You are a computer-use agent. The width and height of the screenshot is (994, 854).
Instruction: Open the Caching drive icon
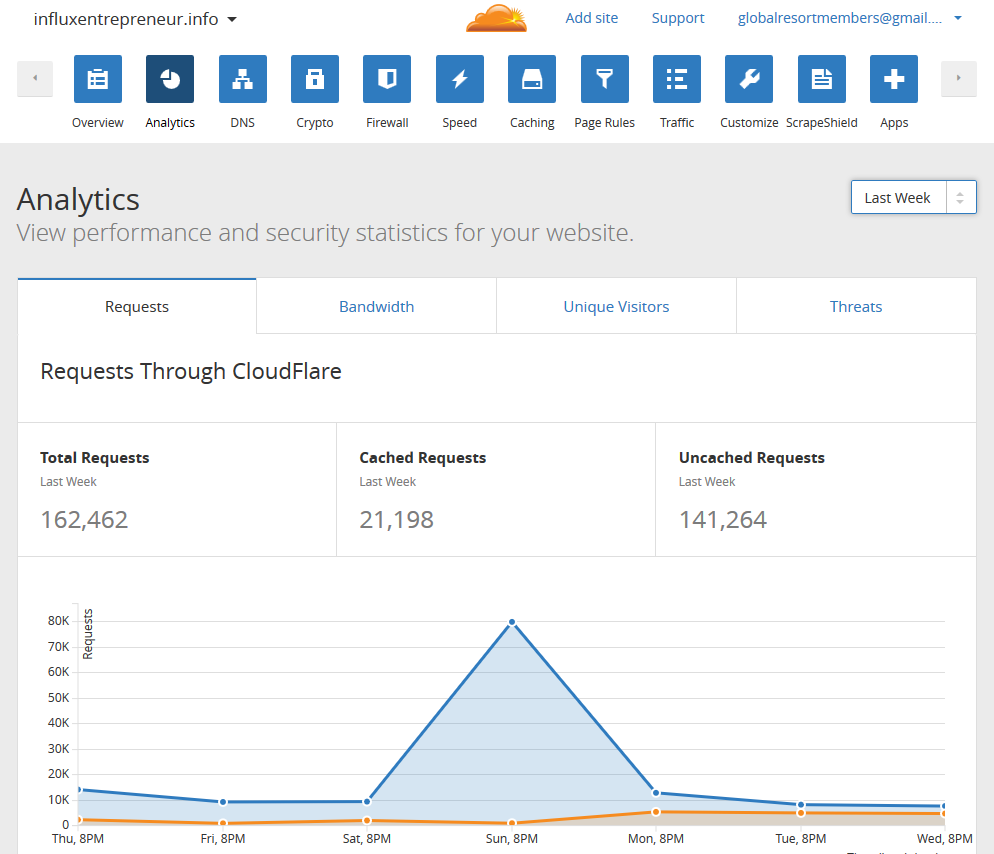(x=532, y=79)
